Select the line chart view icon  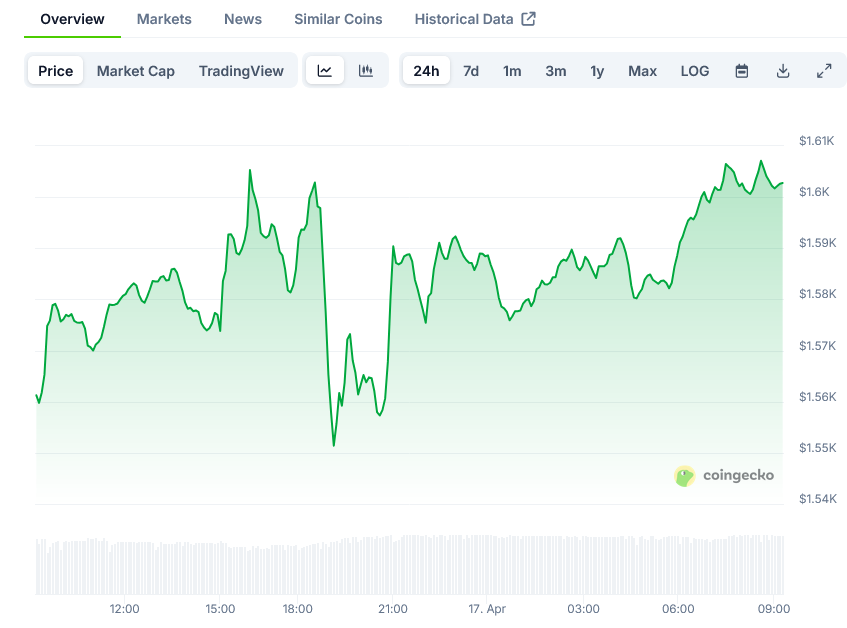coord(324,71)
